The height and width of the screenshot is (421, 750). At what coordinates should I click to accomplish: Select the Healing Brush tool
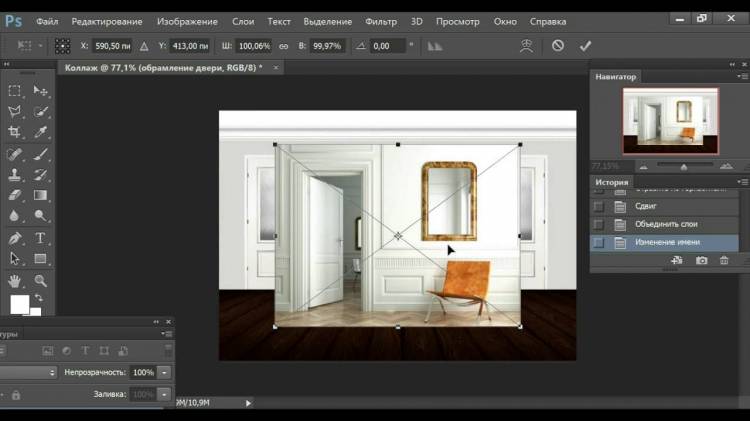click(x=14, y=154)
